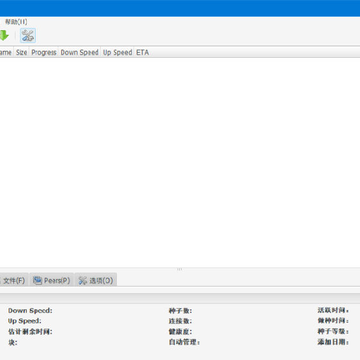The width and height of the screenshot is (360, 360).
Task: Switch to the Peers(P) tab
Action: coord(52,280)
